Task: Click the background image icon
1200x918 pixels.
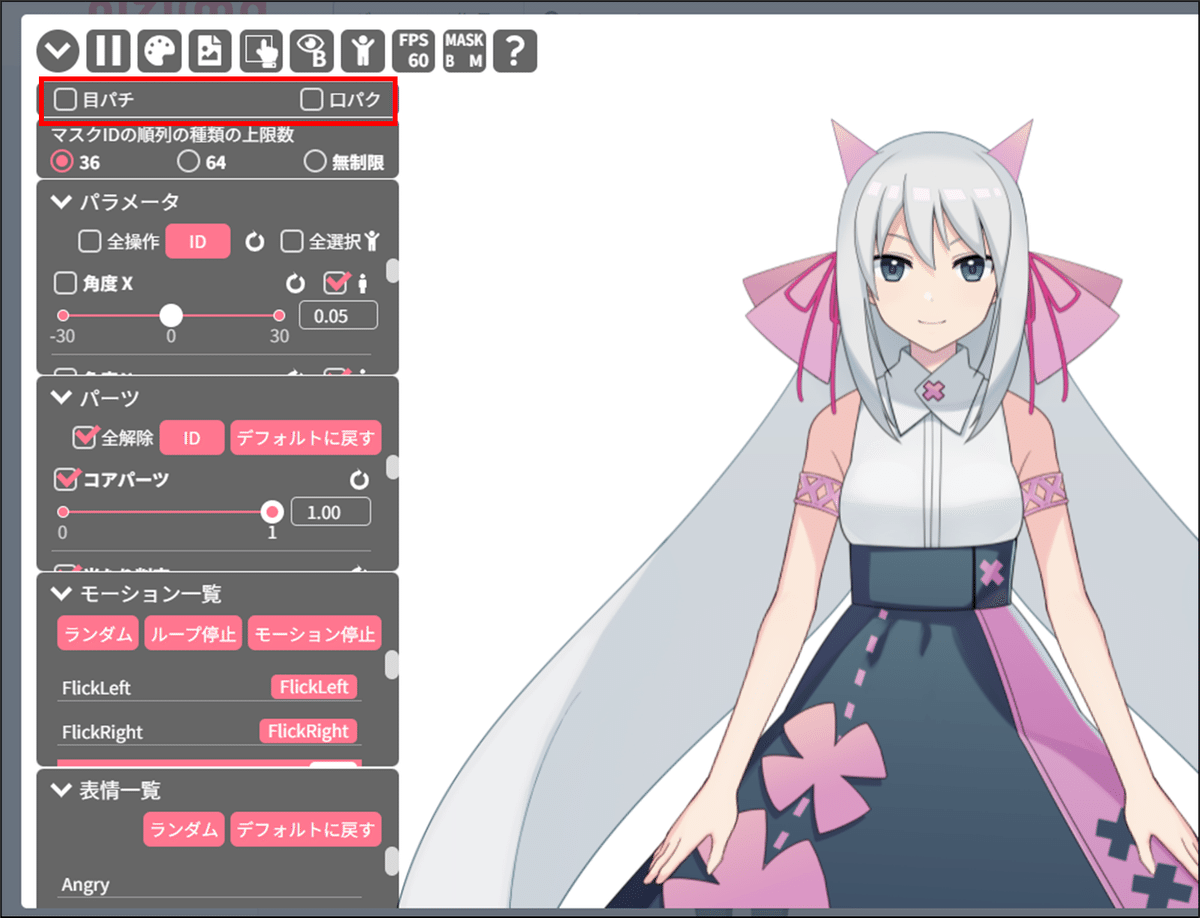Action: (208, 50)
